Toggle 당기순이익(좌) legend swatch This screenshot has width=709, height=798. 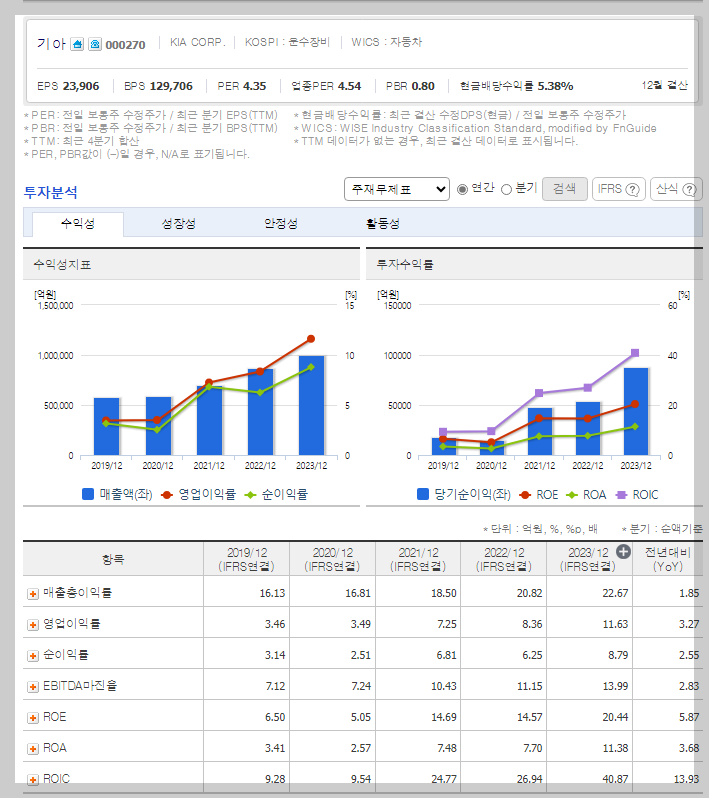422,494
